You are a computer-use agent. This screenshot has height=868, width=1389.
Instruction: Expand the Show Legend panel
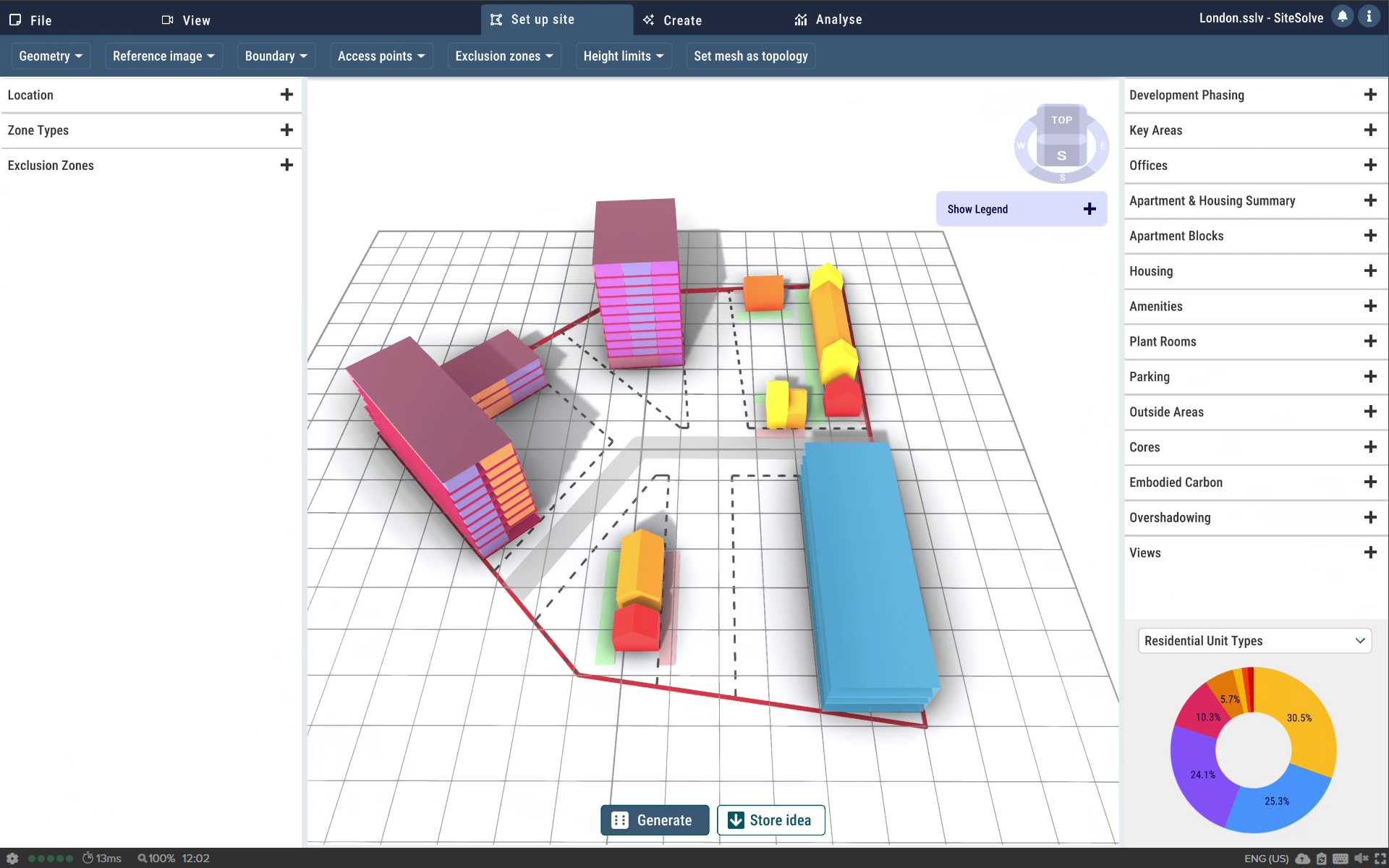(1089, 209)
